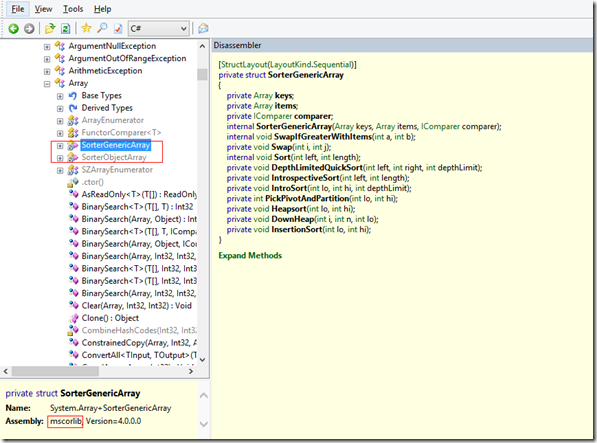This screenshot has height=443, width=597.
Task: Select ConvertAll<TInput, TOutput> method
Action: (139, 355)
